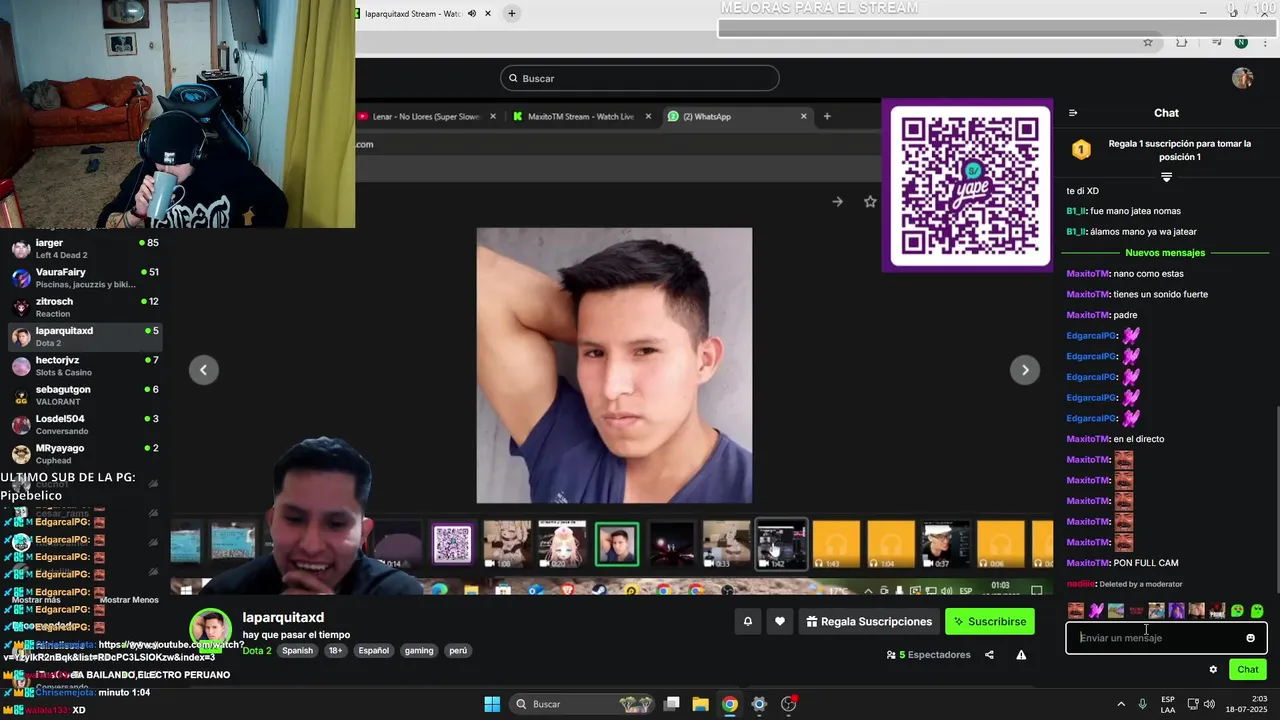This screenshot has height=720, width=1280.
Task: Click the notification bell icon for laparquitaxd
Action: 747,622
